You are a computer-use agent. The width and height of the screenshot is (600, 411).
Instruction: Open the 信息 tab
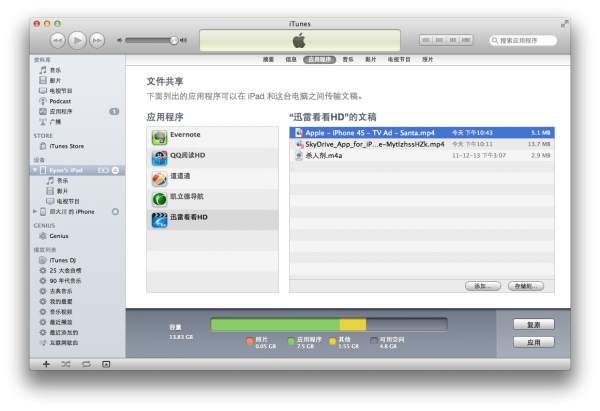[x=291, y=59]
